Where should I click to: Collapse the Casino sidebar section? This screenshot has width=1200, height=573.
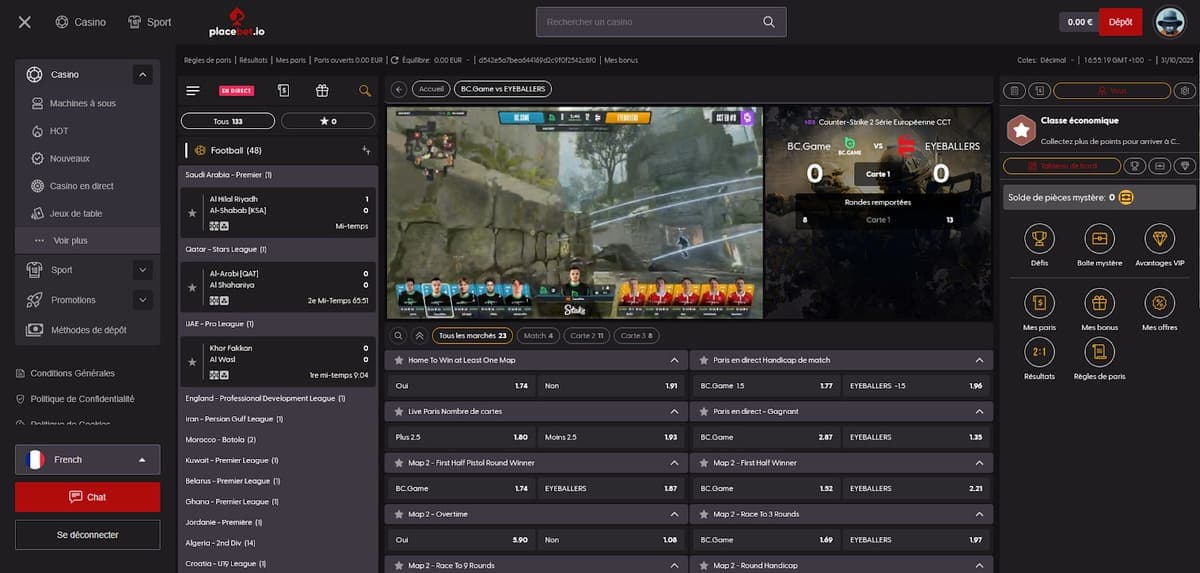tap(143, 74)
